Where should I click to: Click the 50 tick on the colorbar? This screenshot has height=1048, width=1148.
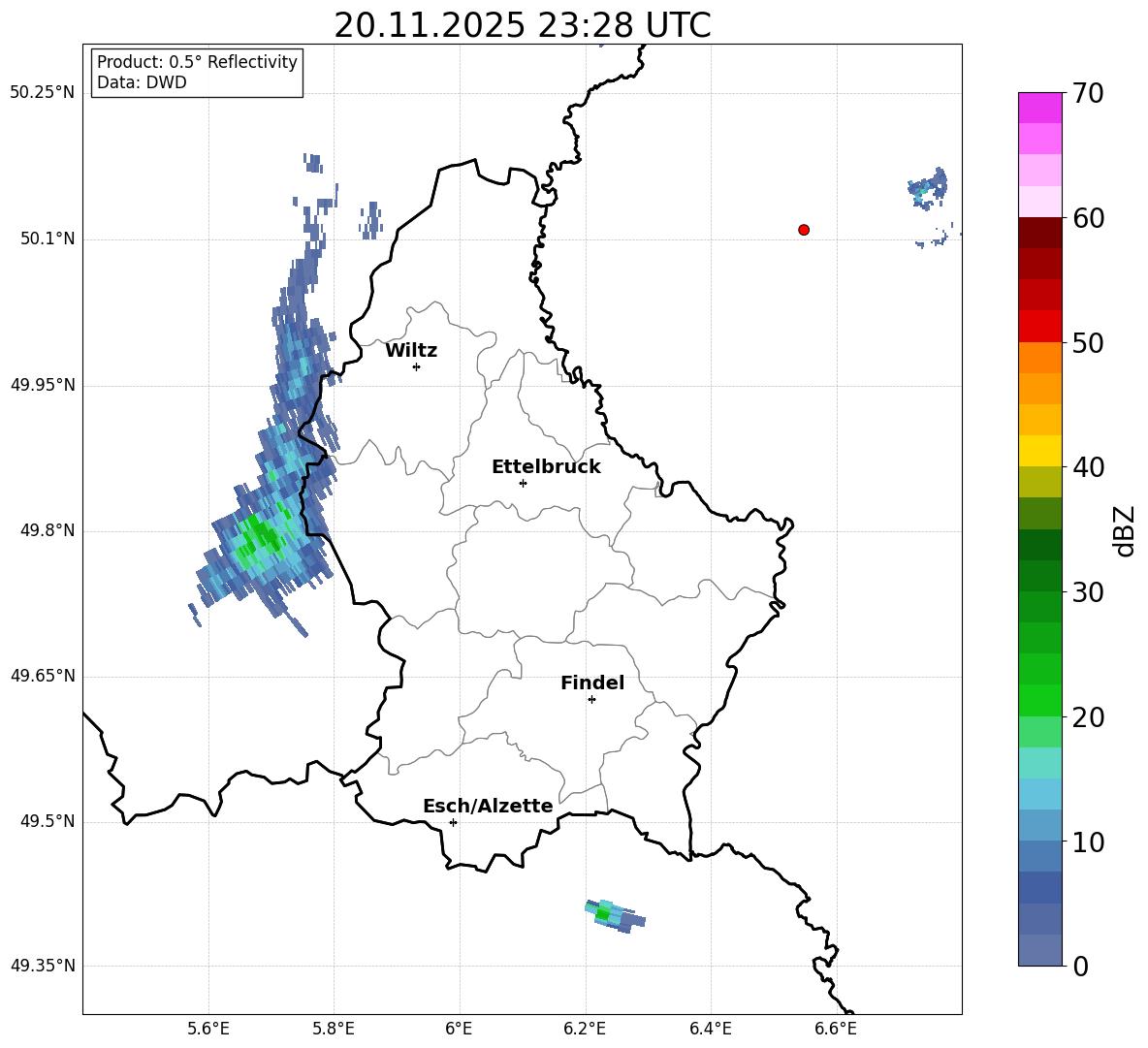point(1088,342)
